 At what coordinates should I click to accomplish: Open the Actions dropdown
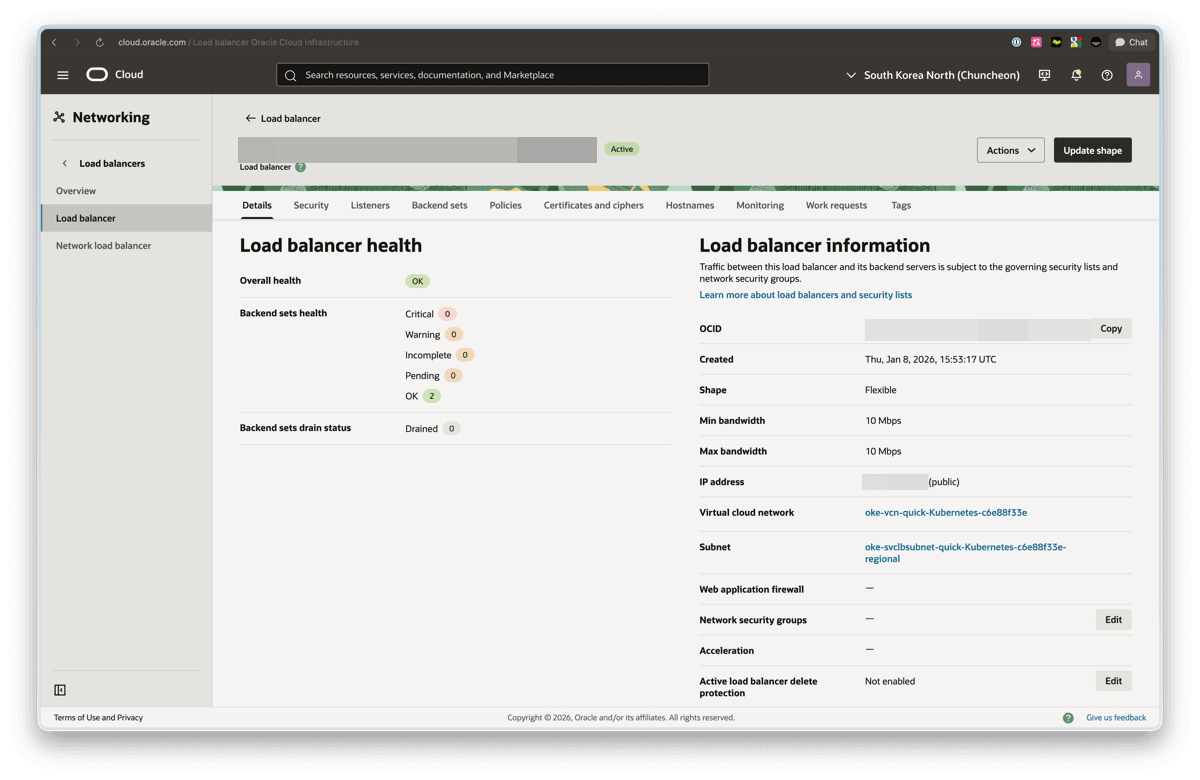[1010, 150]
